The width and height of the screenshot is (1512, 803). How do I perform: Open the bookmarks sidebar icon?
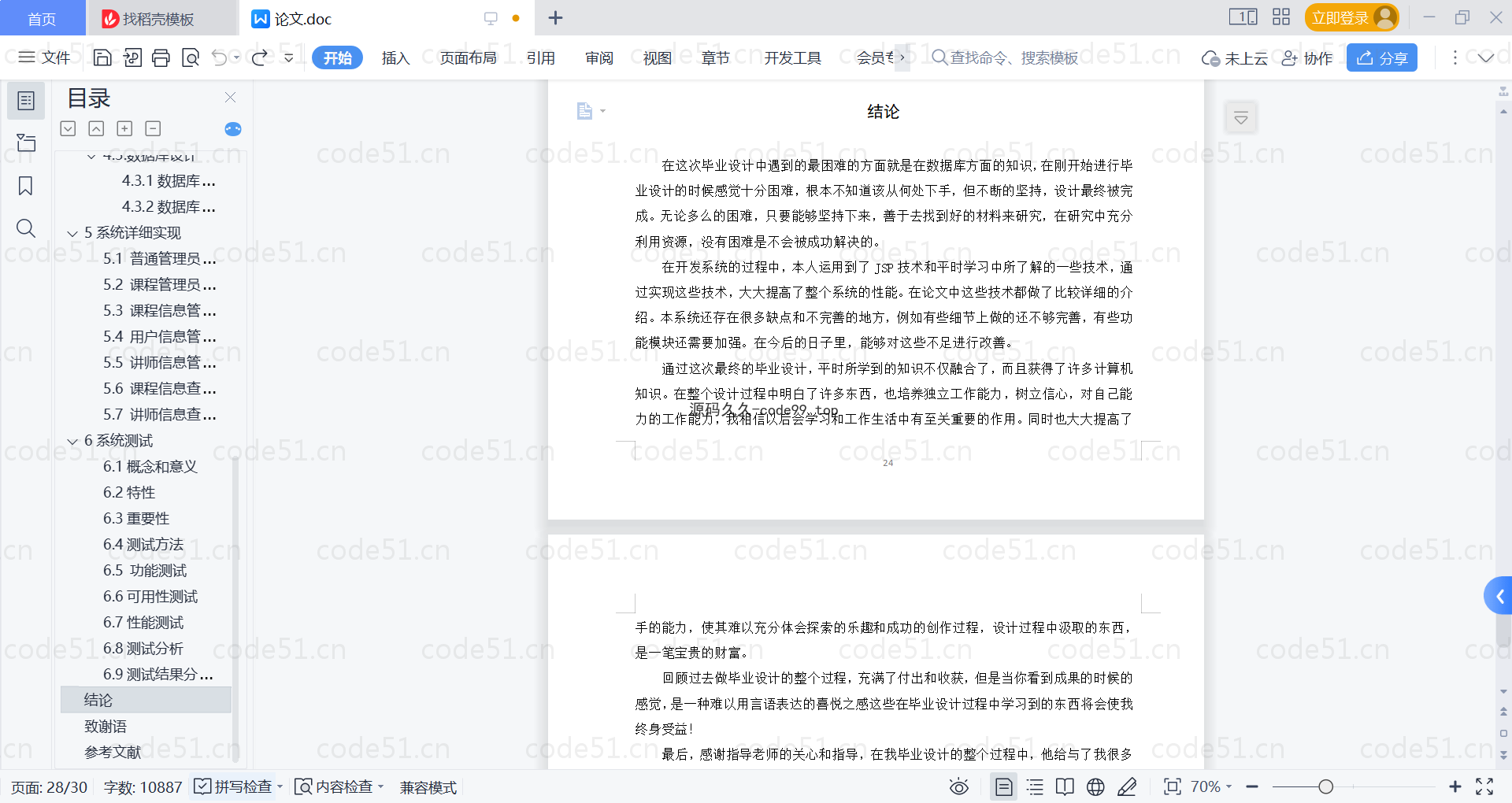pyautogui.click(x=26, y=186)
